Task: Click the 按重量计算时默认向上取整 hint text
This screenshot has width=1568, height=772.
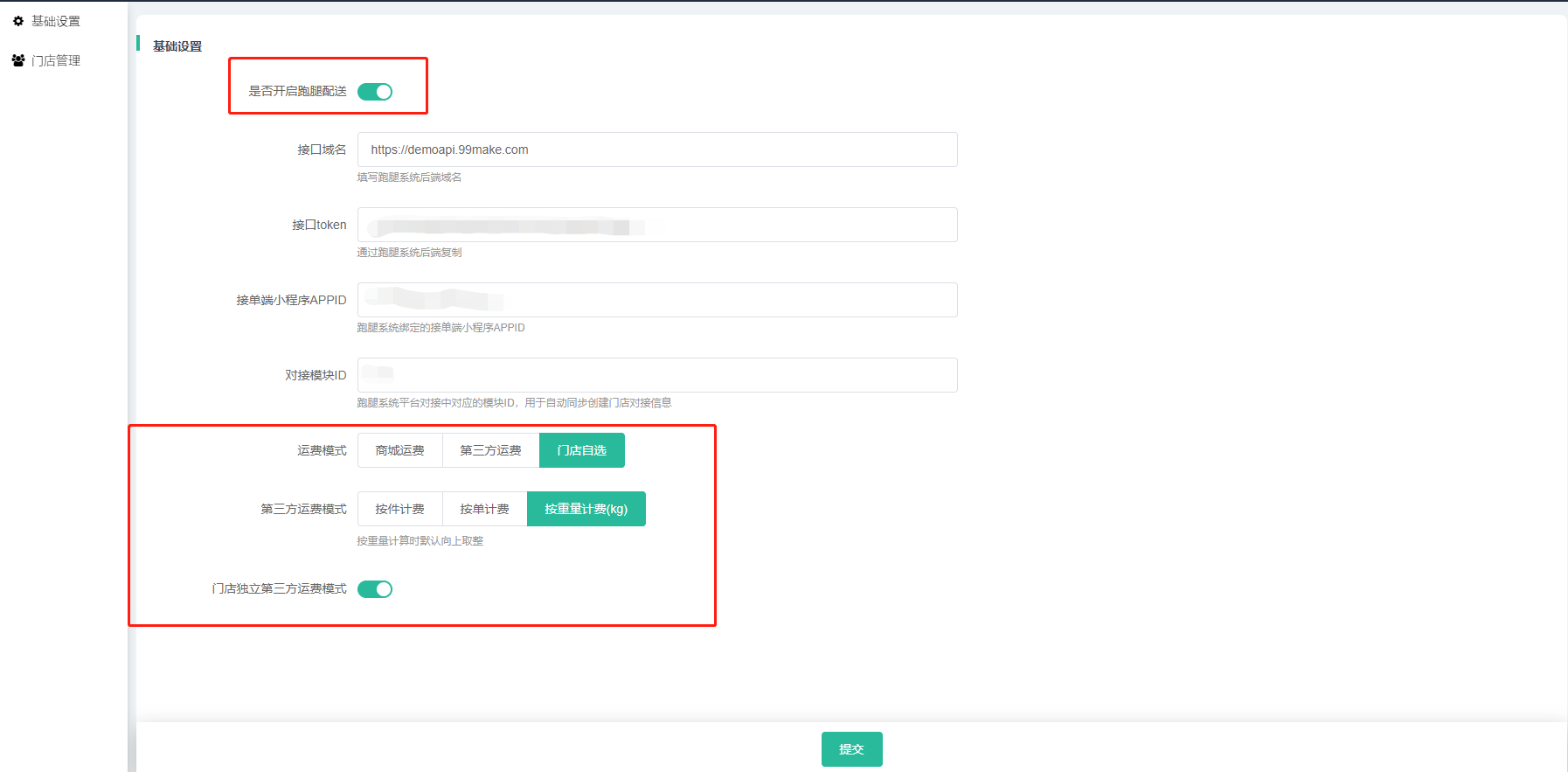Action: tap(420, 541)
